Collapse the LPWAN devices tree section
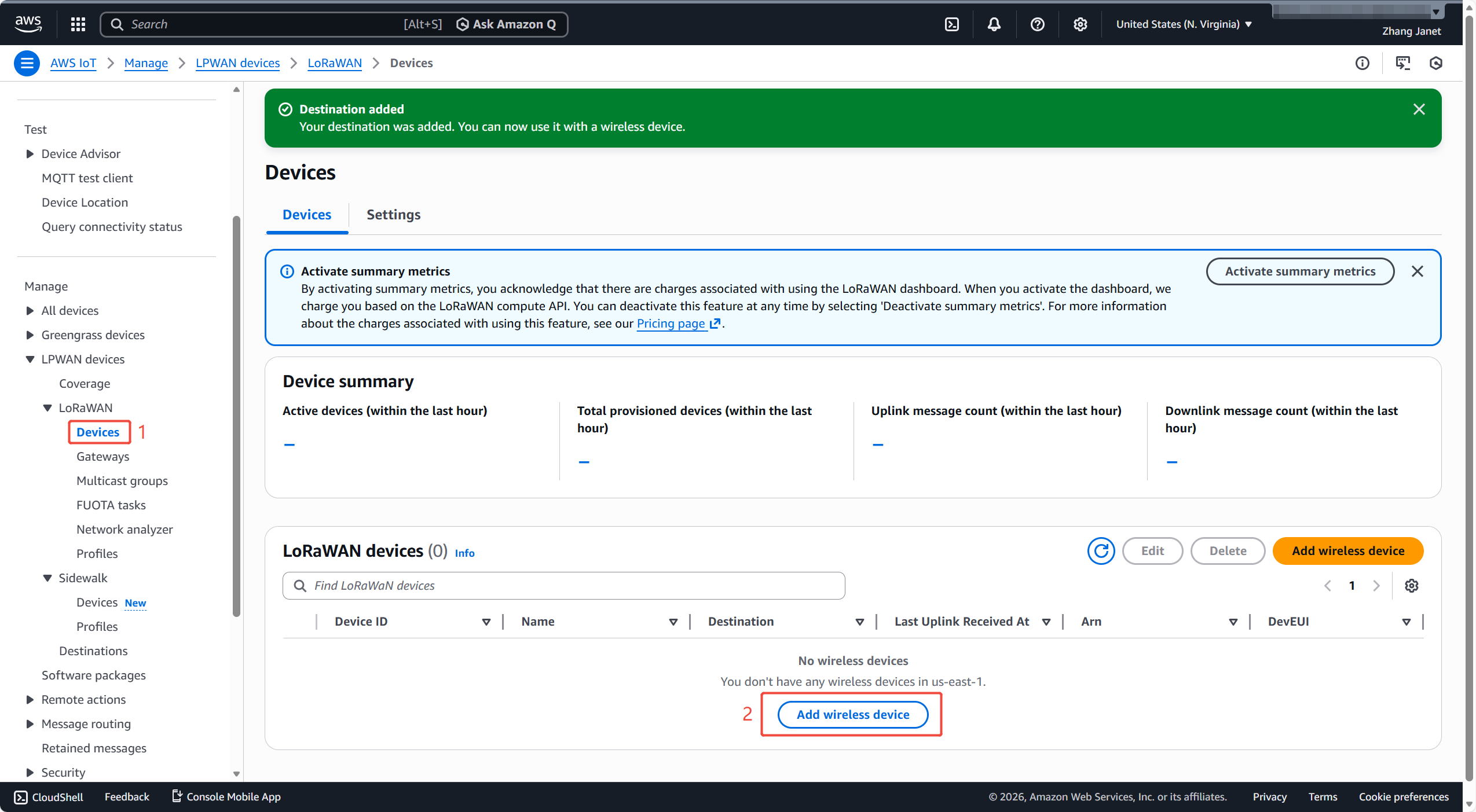 (30, 359)
